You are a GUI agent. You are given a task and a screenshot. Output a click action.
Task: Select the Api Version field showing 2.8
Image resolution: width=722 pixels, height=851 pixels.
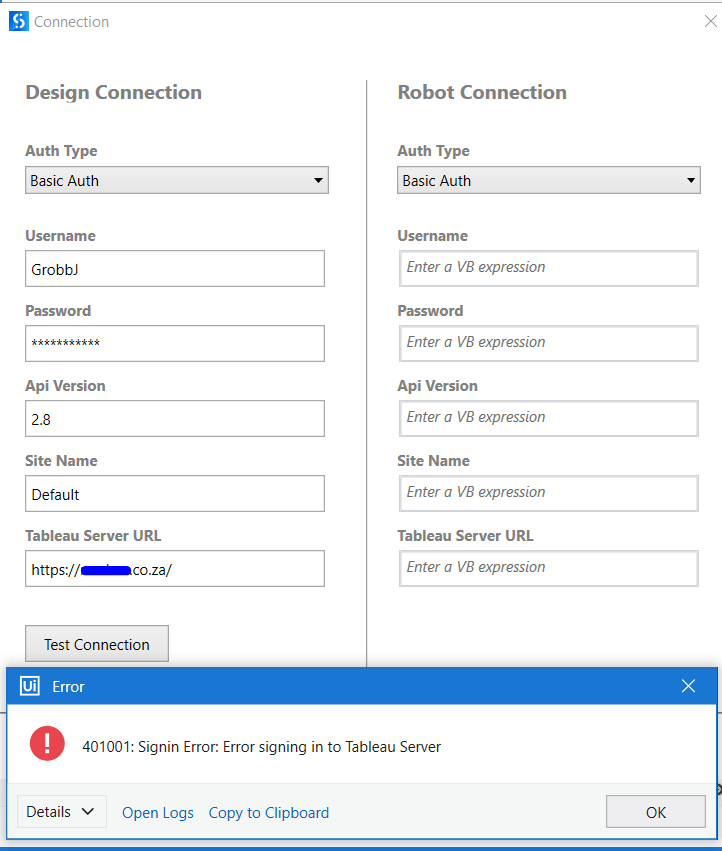tap(174, 418)
